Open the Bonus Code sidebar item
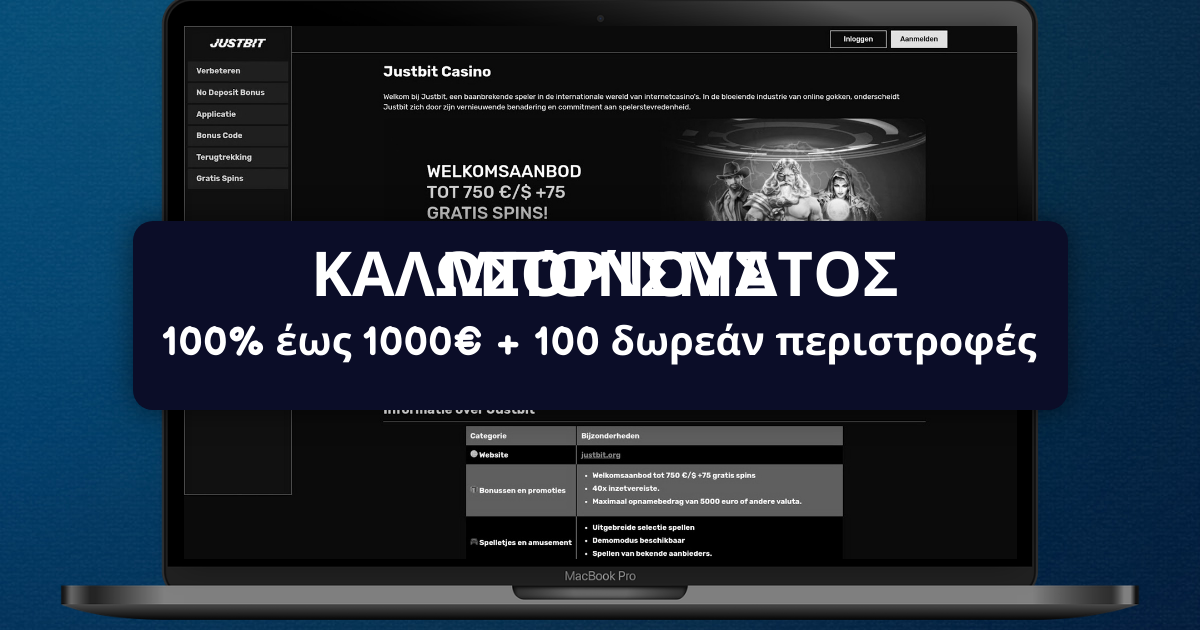Viewport: 1200px width, 630px height. [237, 135]
